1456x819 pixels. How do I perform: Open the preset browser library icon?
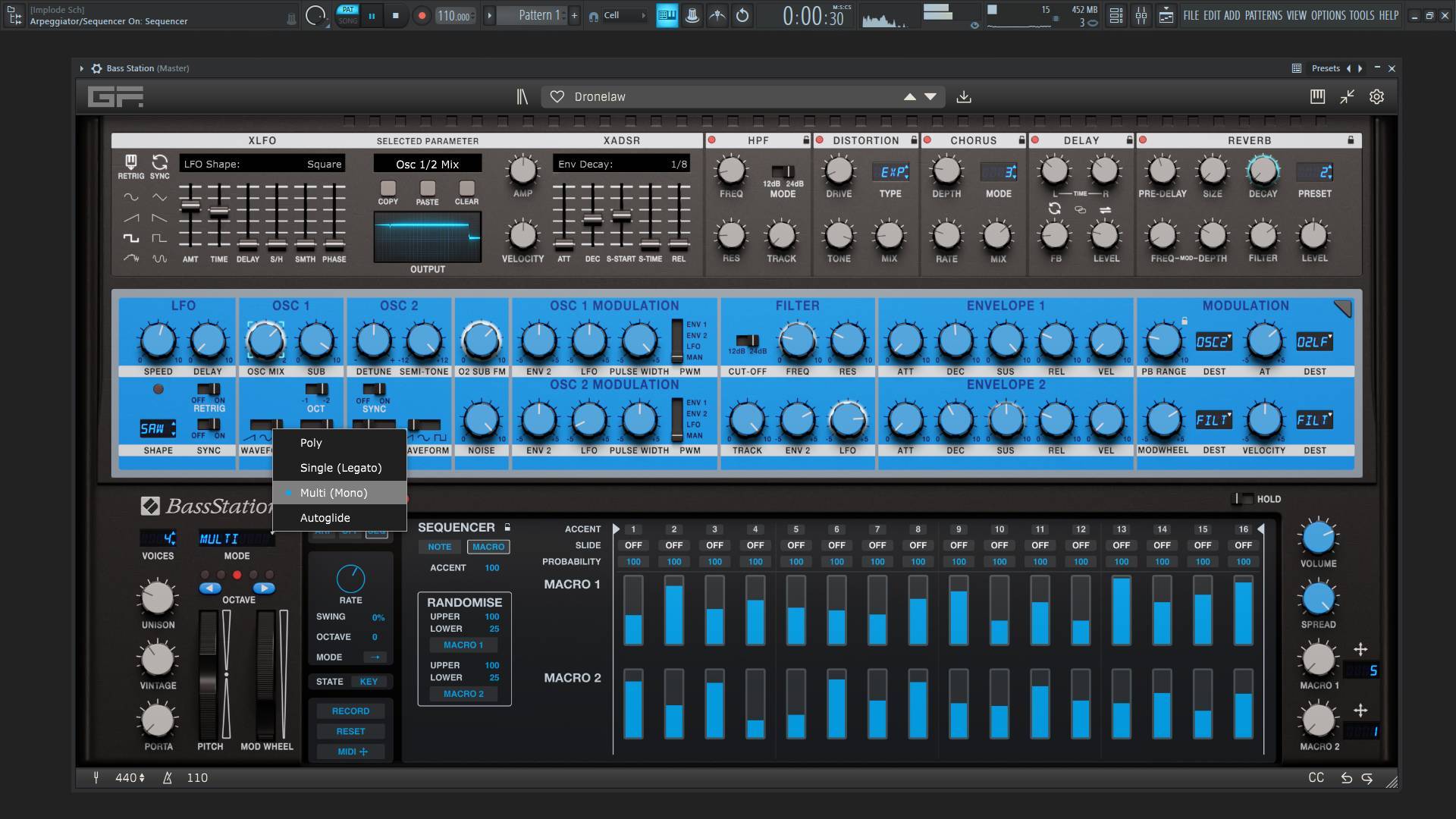[x=522, y=97]
